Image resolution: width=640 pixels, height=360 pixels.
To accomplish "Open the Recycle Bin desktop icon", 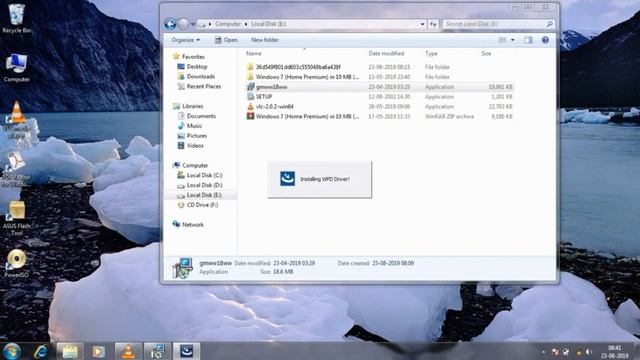I will click(x=16, y=18).
